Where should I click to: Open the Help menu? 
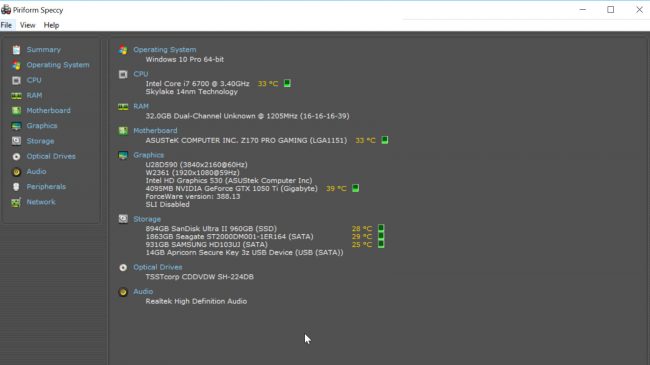click(x=51, y=25)
